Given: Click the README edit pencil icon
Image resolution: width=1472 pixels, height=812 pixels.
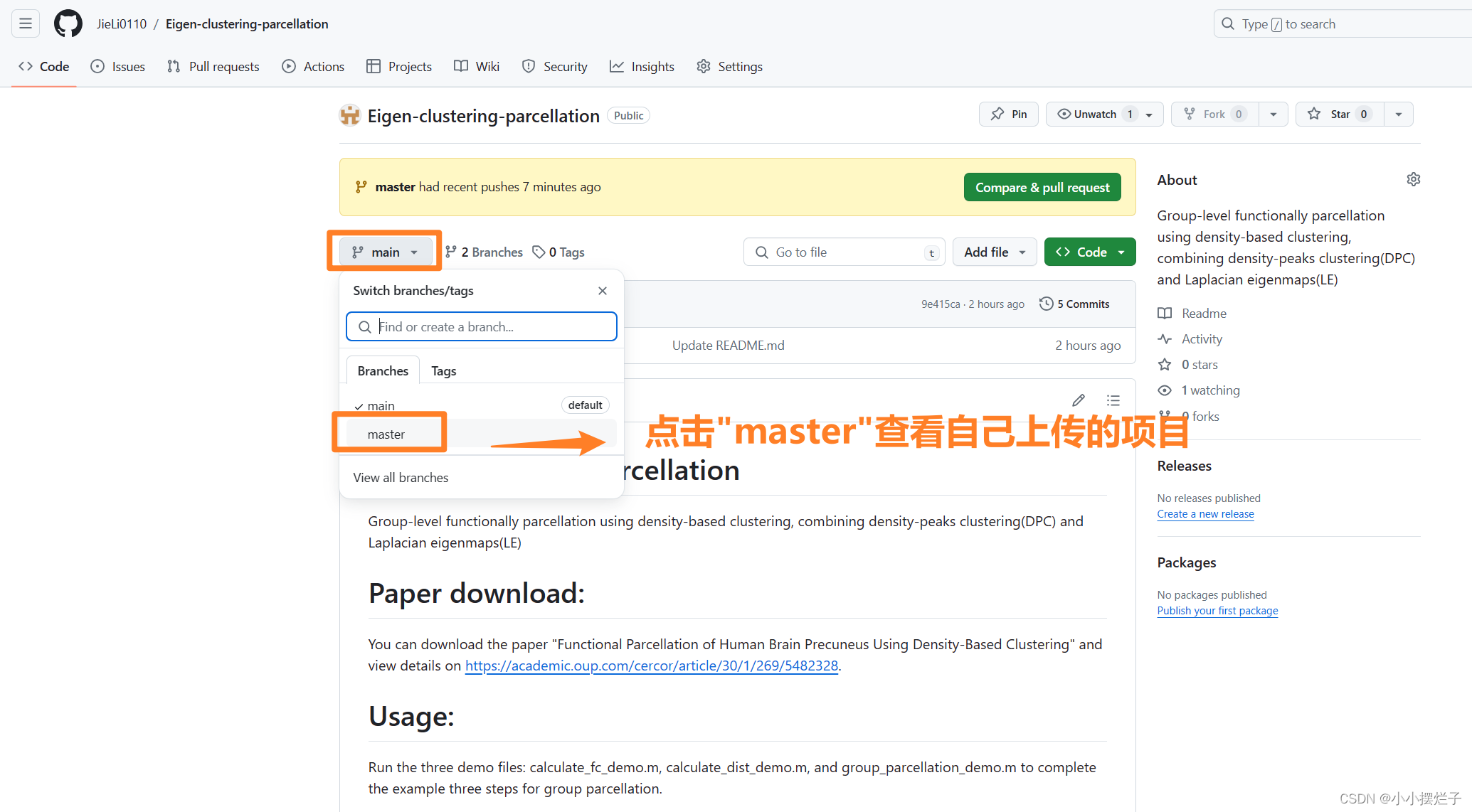Looking at the screenshot, I should point(1079,400).
